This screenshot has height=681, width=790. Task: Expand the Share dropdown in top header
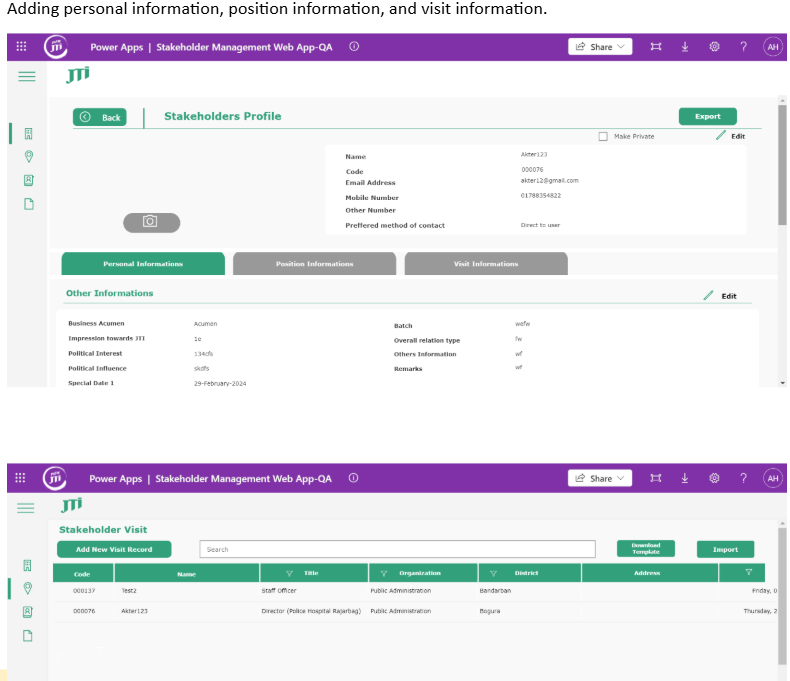[600, 47]
